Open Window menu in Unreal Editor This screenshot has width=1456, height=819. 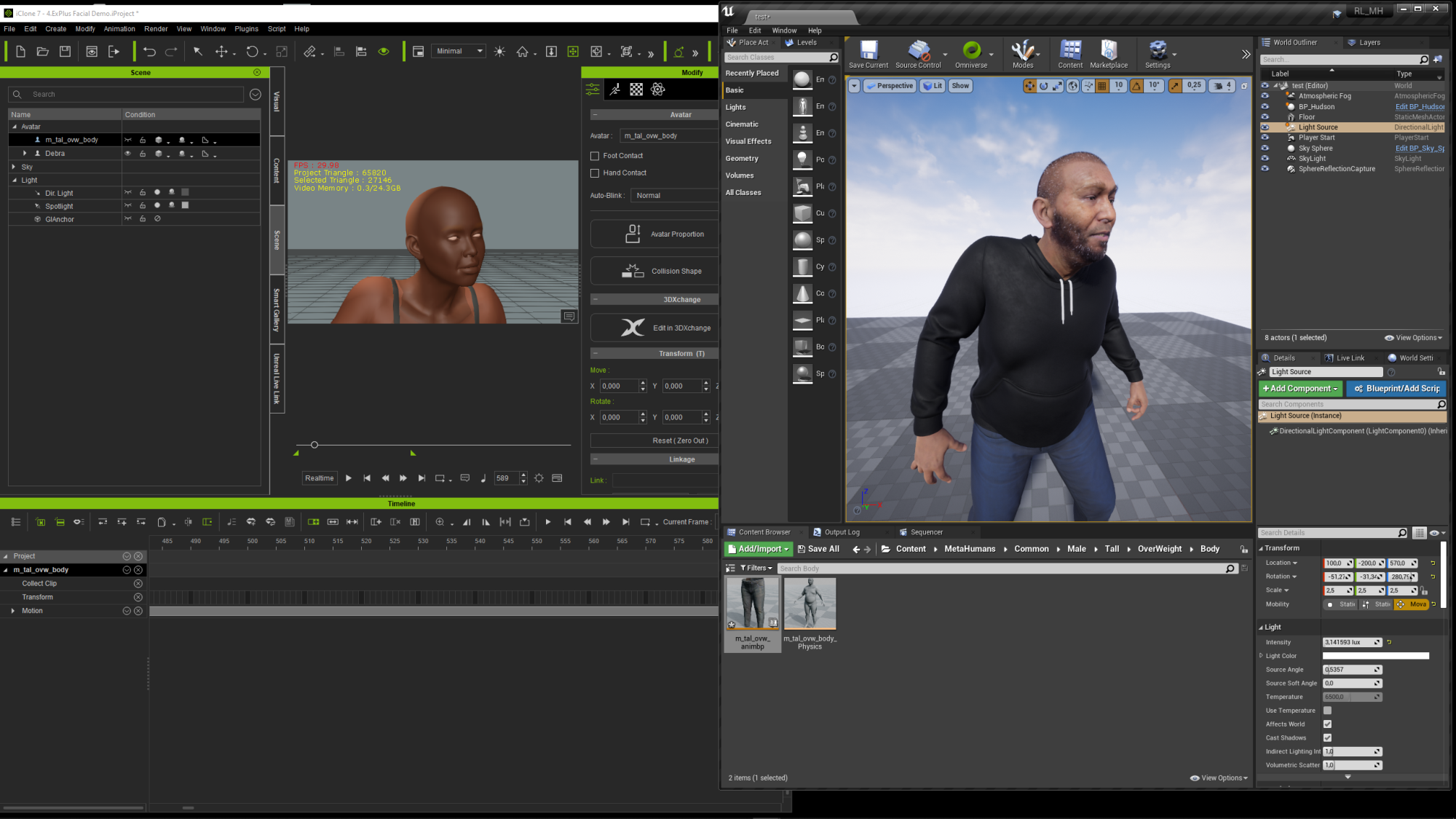coord(784,31)
